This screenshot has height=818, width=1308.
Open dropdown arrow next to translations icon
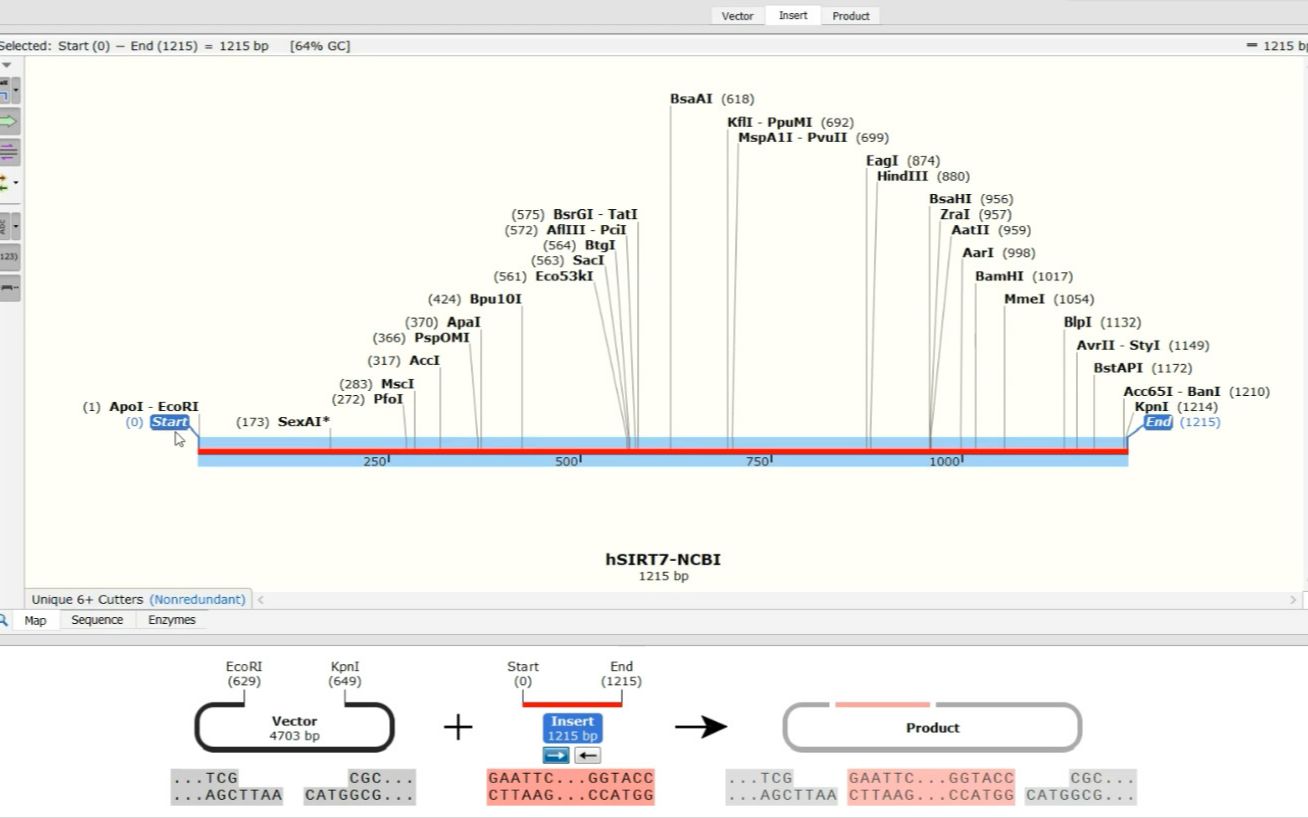point(15,184)
